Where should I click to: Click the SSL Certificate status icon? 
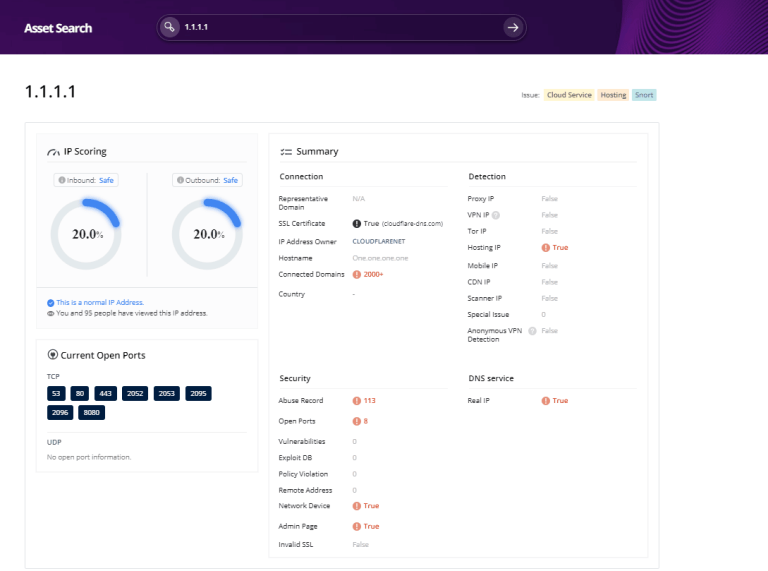click(x=357, y=223)
